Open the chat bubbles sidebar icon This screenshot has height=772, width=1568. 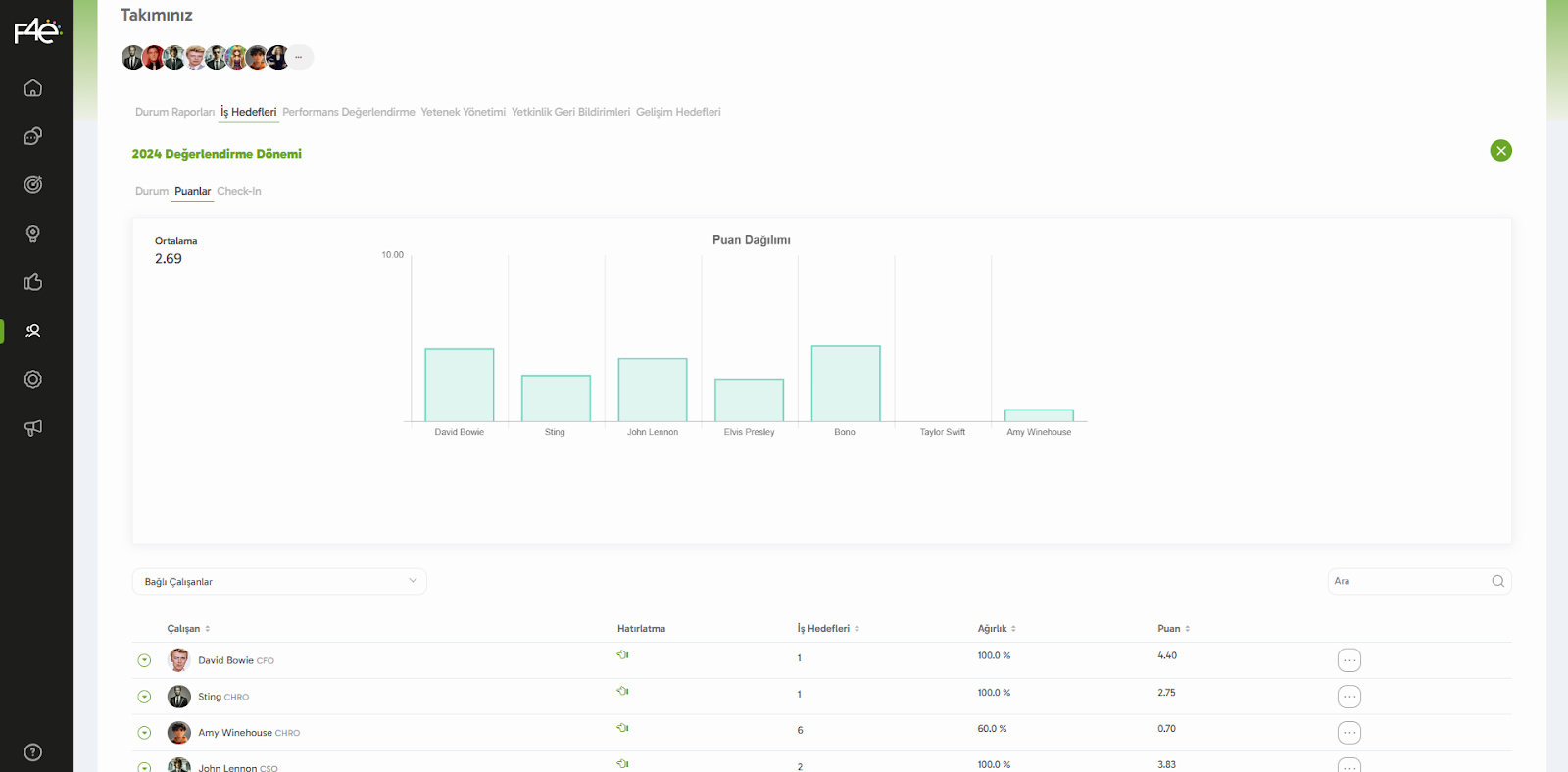[33, 136]
